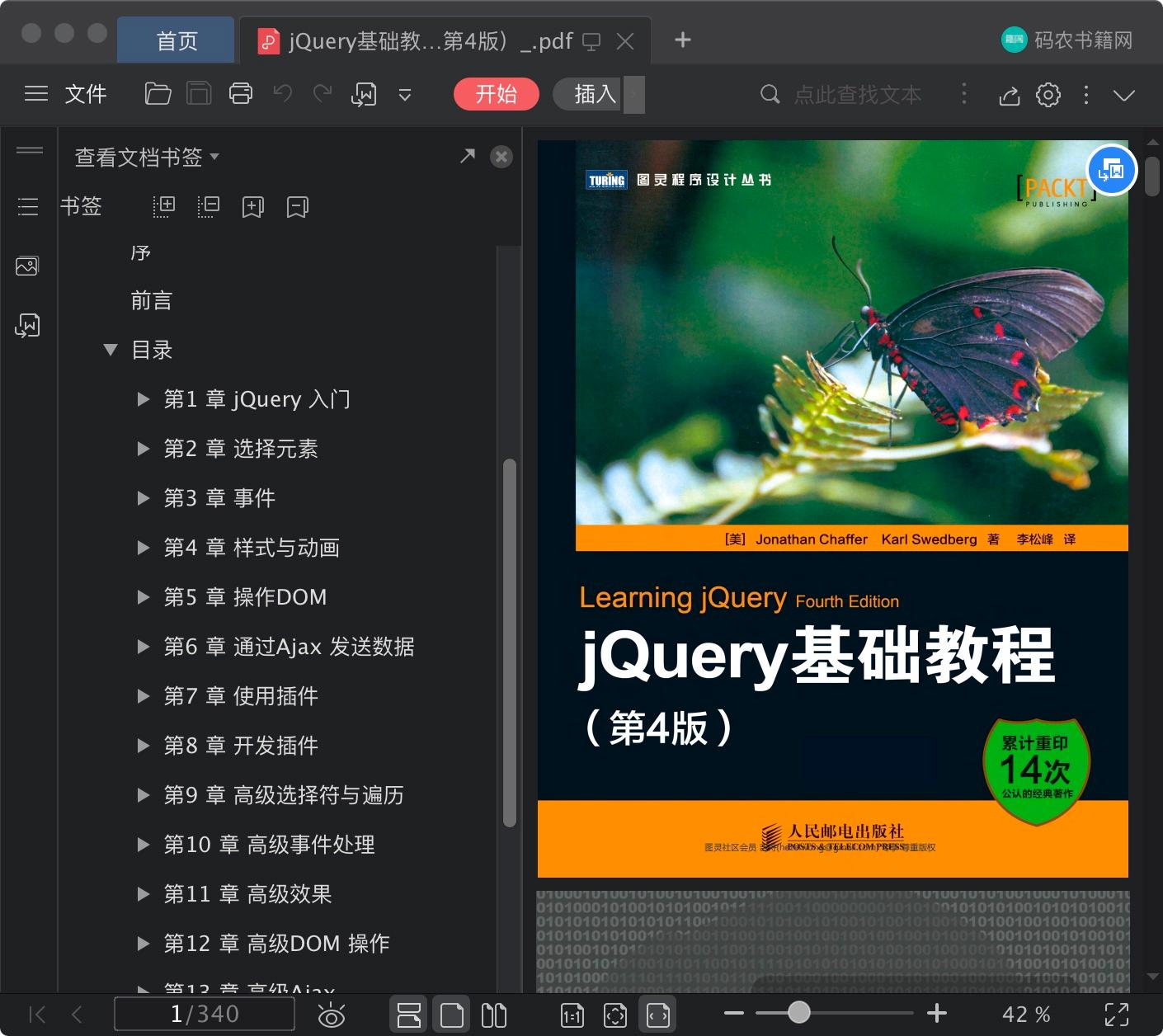Click the delete bookmark icon
Image resolution: width=1163 pixels, height=1036 pixels.
[x=297, y=206]
